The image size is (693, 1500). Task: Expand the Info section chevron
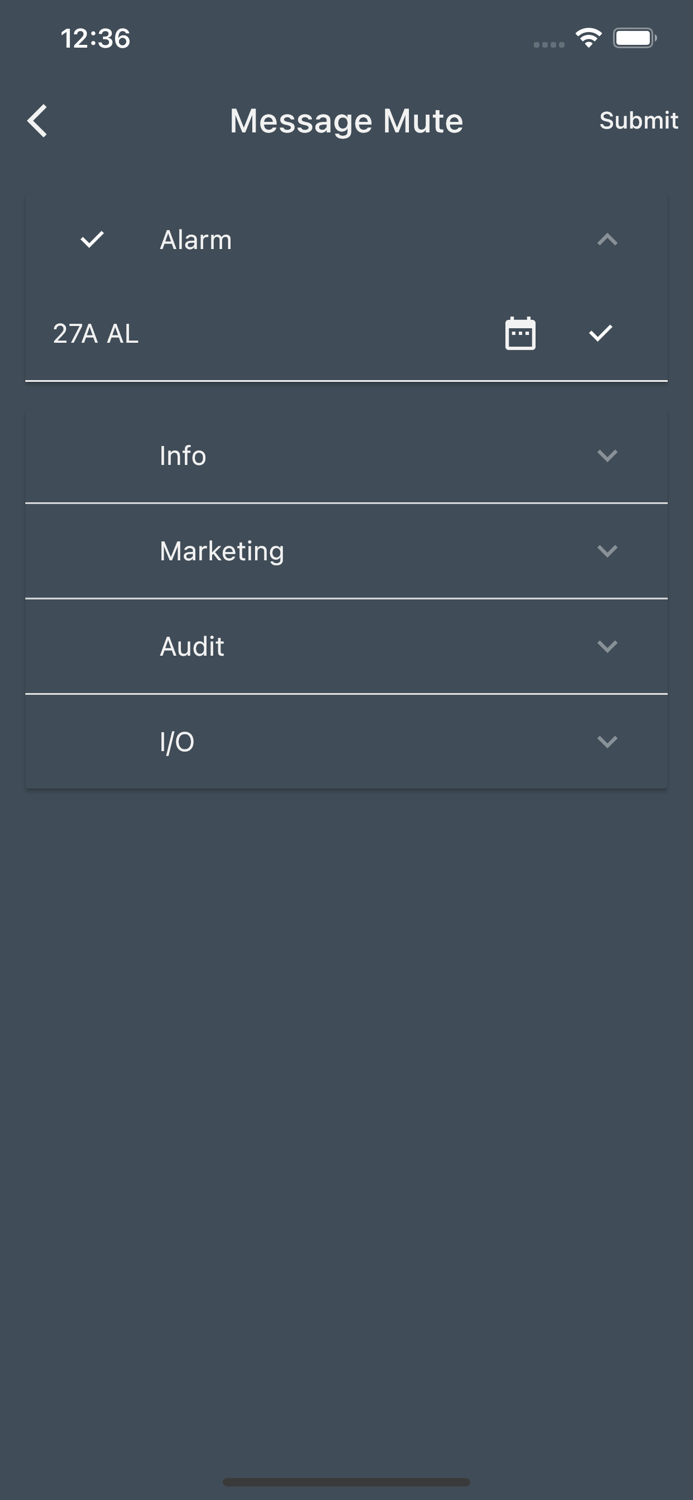[x=607, y=455]
